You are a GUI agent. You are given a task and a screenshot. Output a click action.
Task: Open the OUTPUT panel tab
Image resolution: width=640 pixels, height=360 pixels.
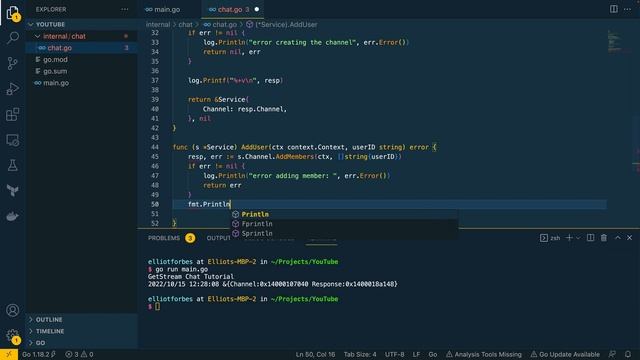click(x=218, y=238)
